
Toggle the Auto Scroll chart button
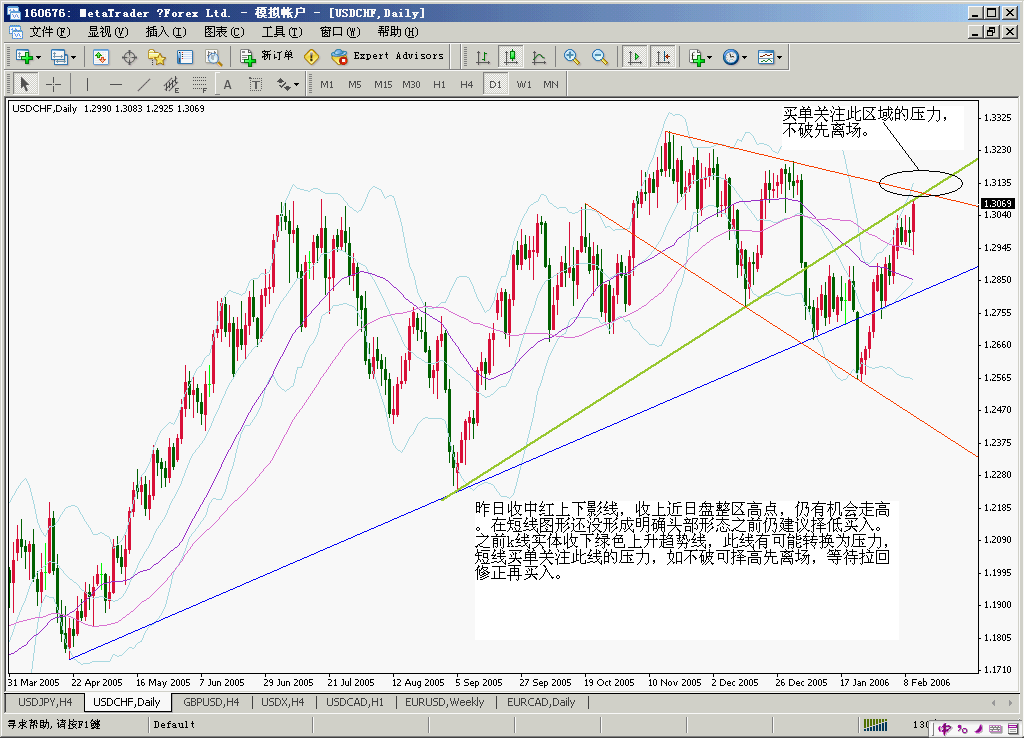(x=634, y=57)
